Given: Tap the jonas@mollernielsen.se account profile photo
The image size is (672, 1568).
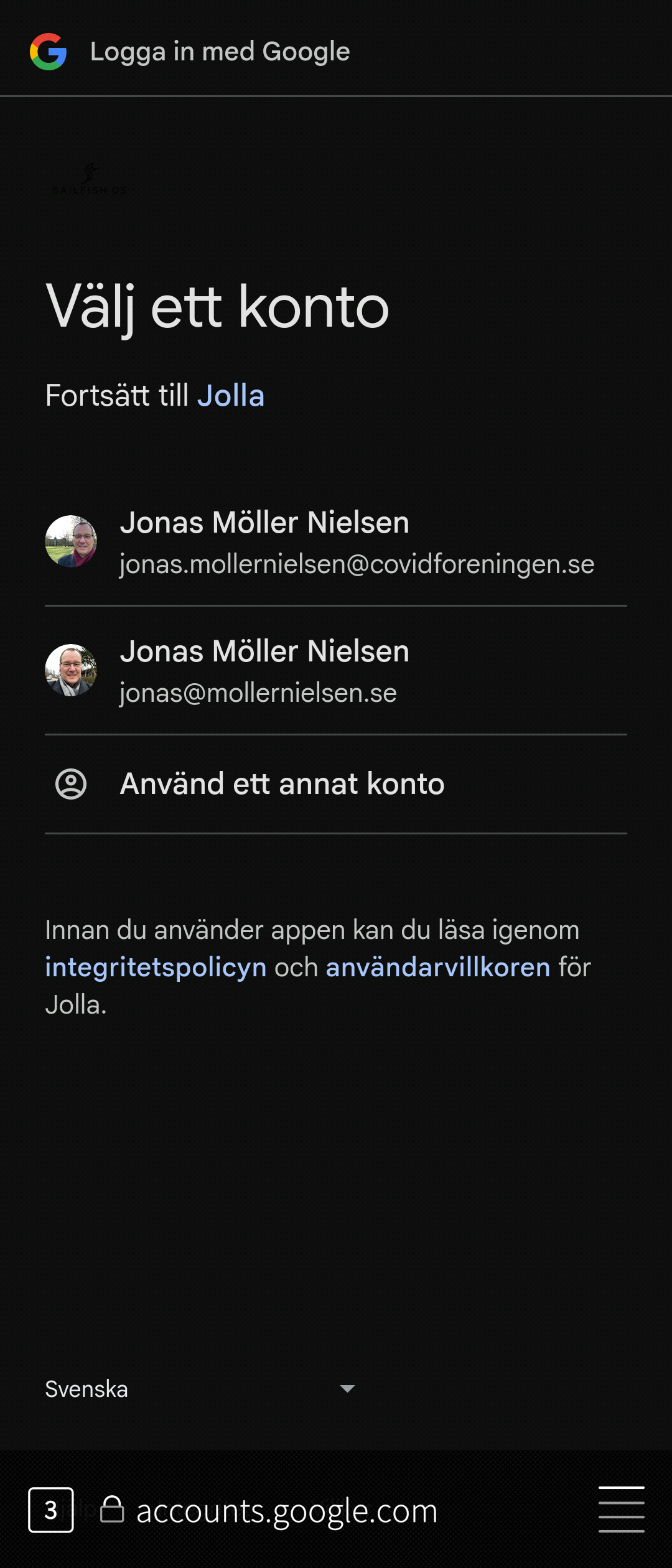Looking at the screenshot, I should [71, 670].
